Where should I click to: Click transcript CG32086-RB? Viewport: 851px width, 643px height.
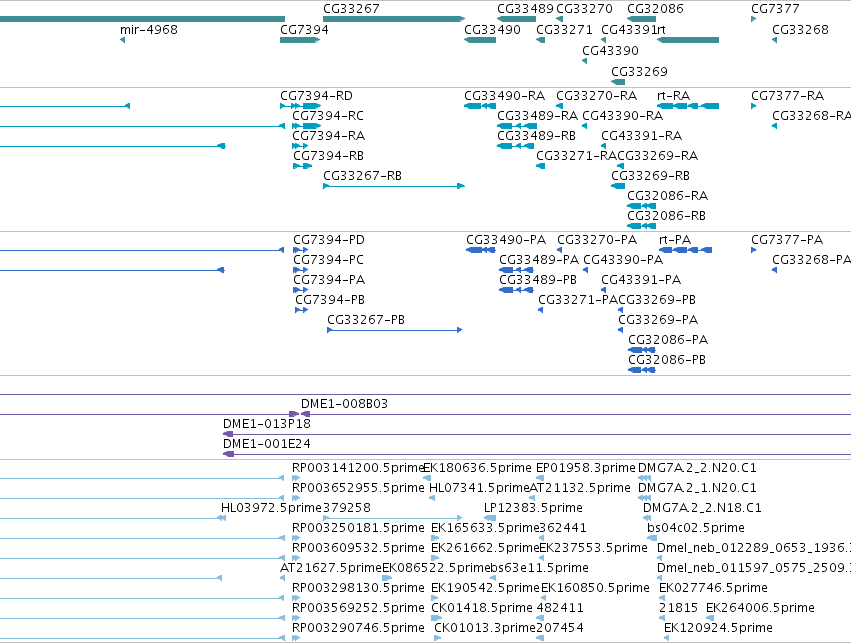point(666,216)
